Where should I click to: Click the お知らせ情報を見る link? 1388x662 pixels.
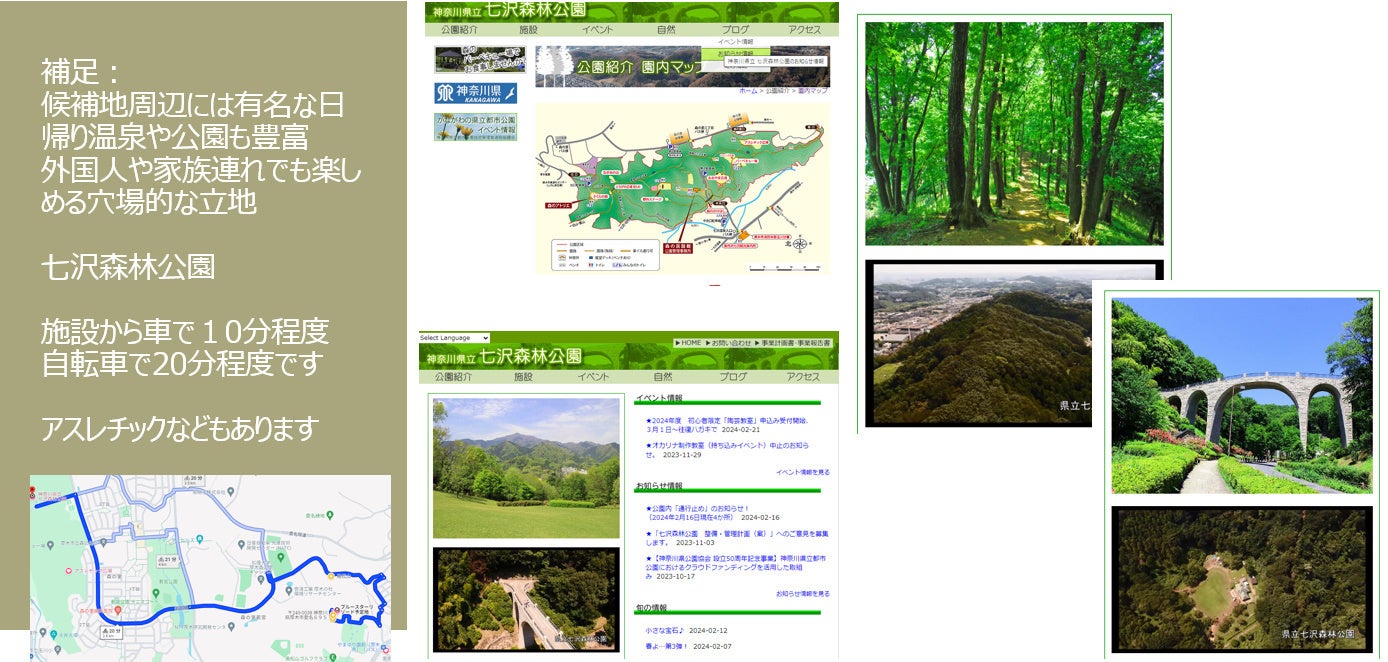click(x=802, y=594)
